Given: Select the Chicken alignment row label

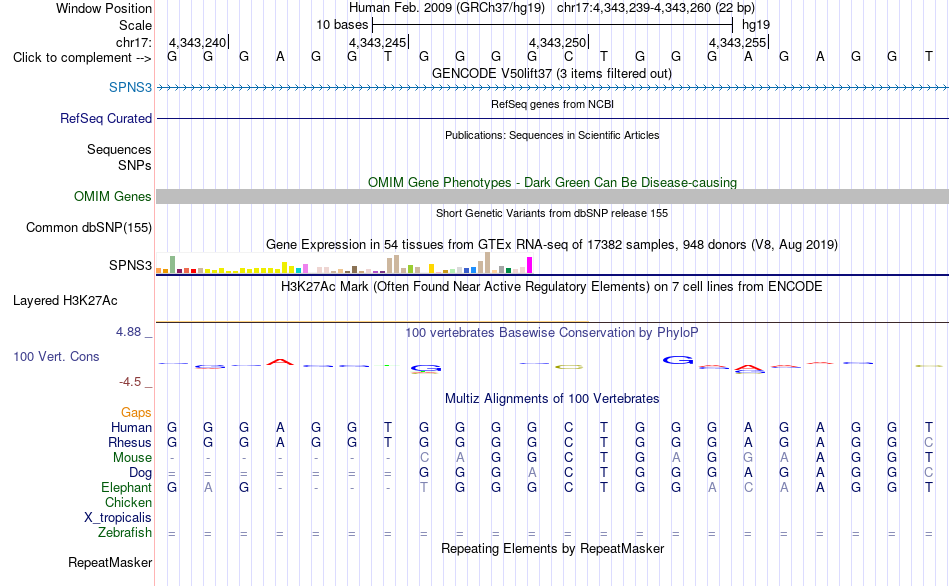Looking at the screenshot, I should [x=128, y=502].
